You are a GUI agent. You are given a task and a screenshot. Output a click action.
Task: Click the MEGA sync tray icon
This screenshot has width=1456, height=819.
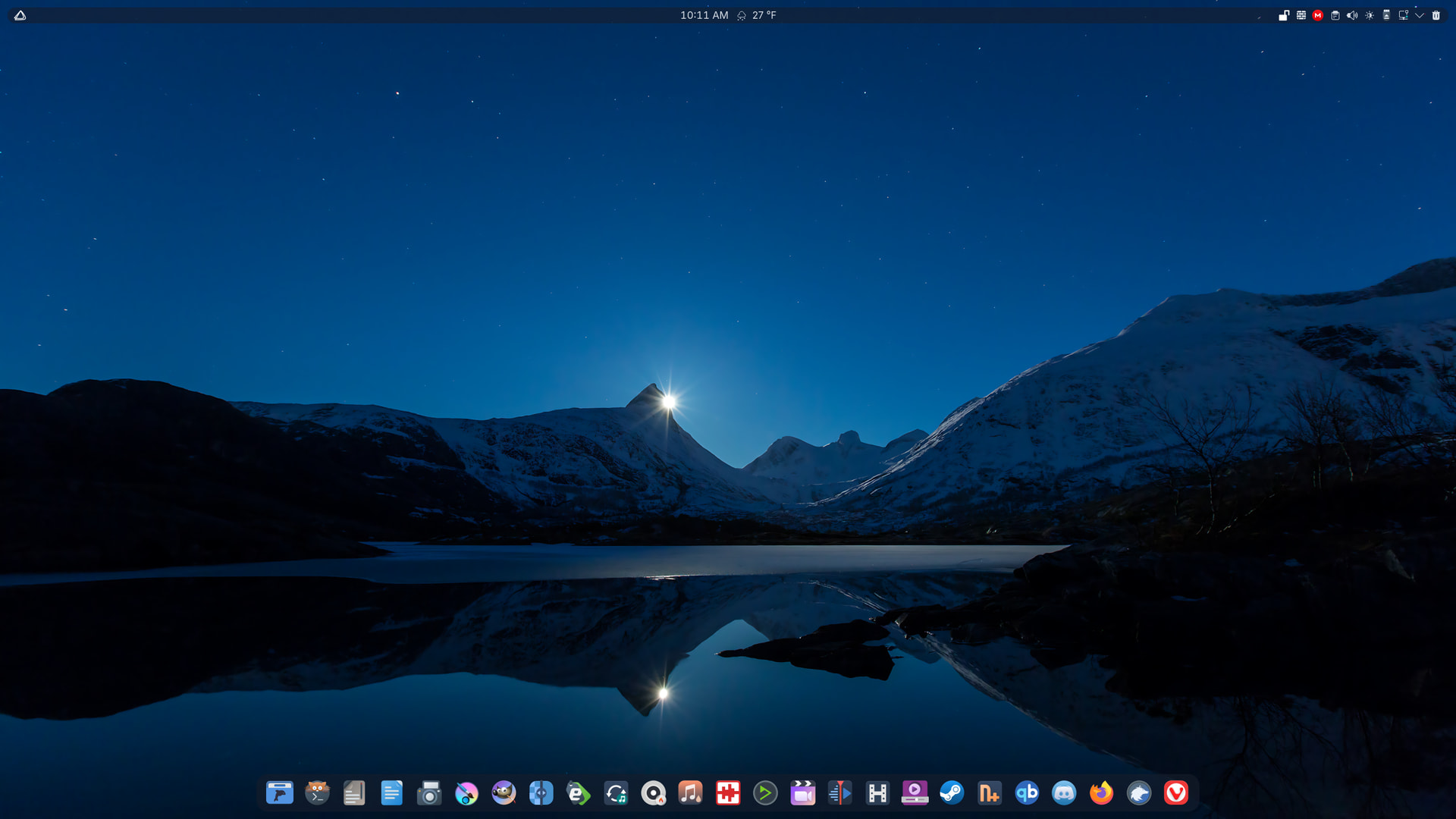(x=1318, y=15)
